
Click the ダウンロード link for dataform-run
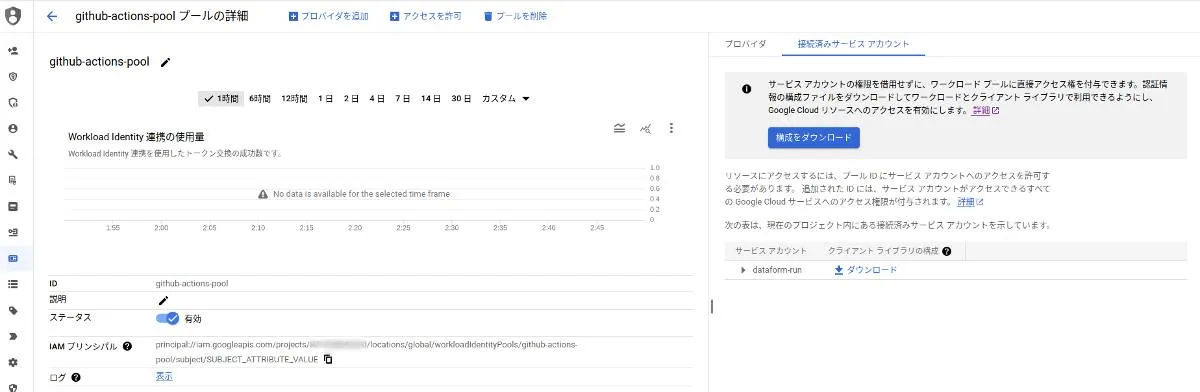(872, 270)
